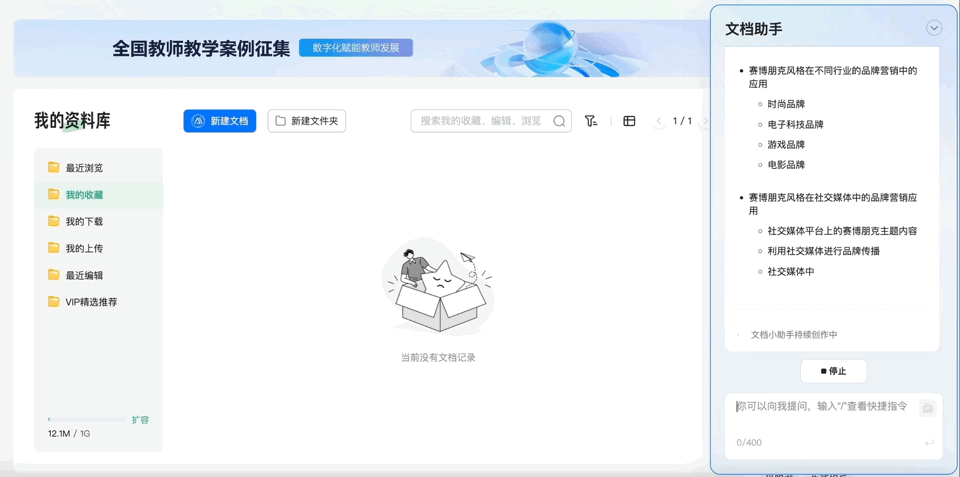Click the 游戏品牌 outline item
This screenshot has height=477, width=960.
[x=786, y=145]
